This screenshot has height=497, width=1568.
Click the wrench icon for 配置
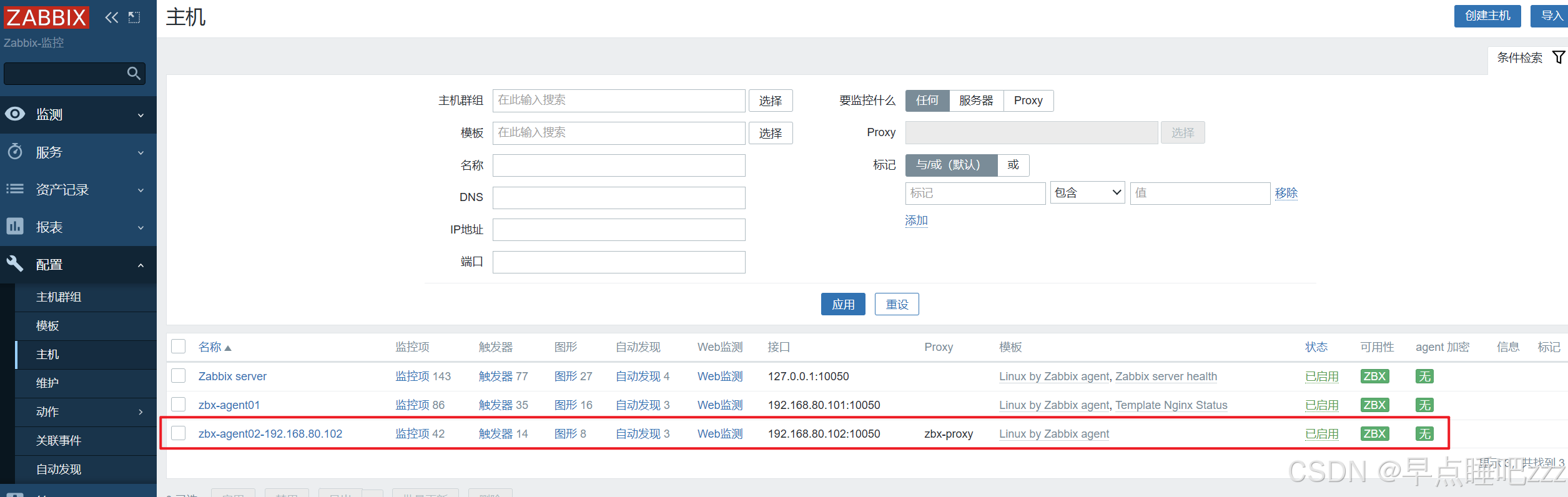pos(15,263)
